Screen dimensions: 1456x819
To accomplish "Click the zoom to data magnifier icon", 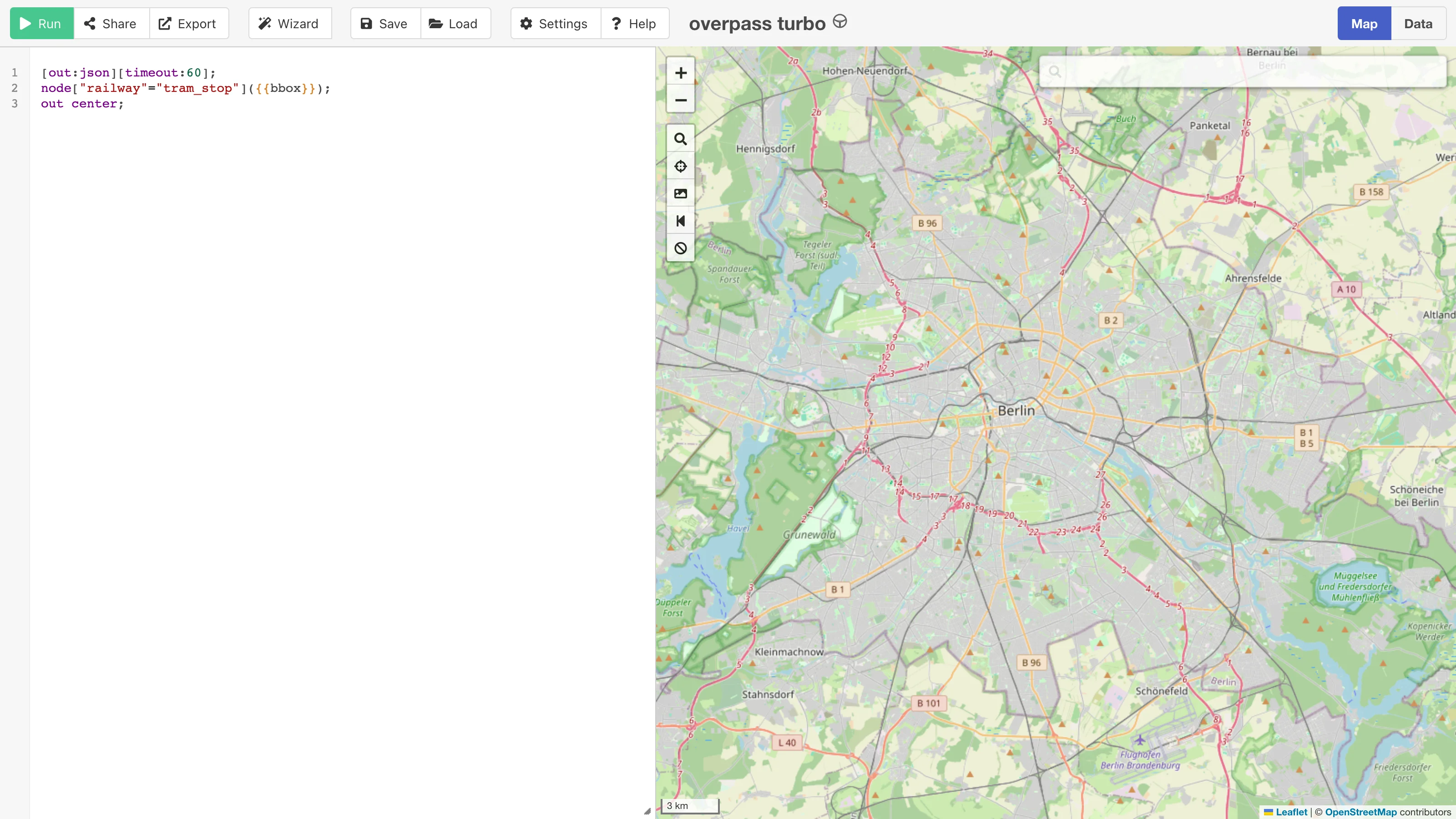I will [681, 139].
